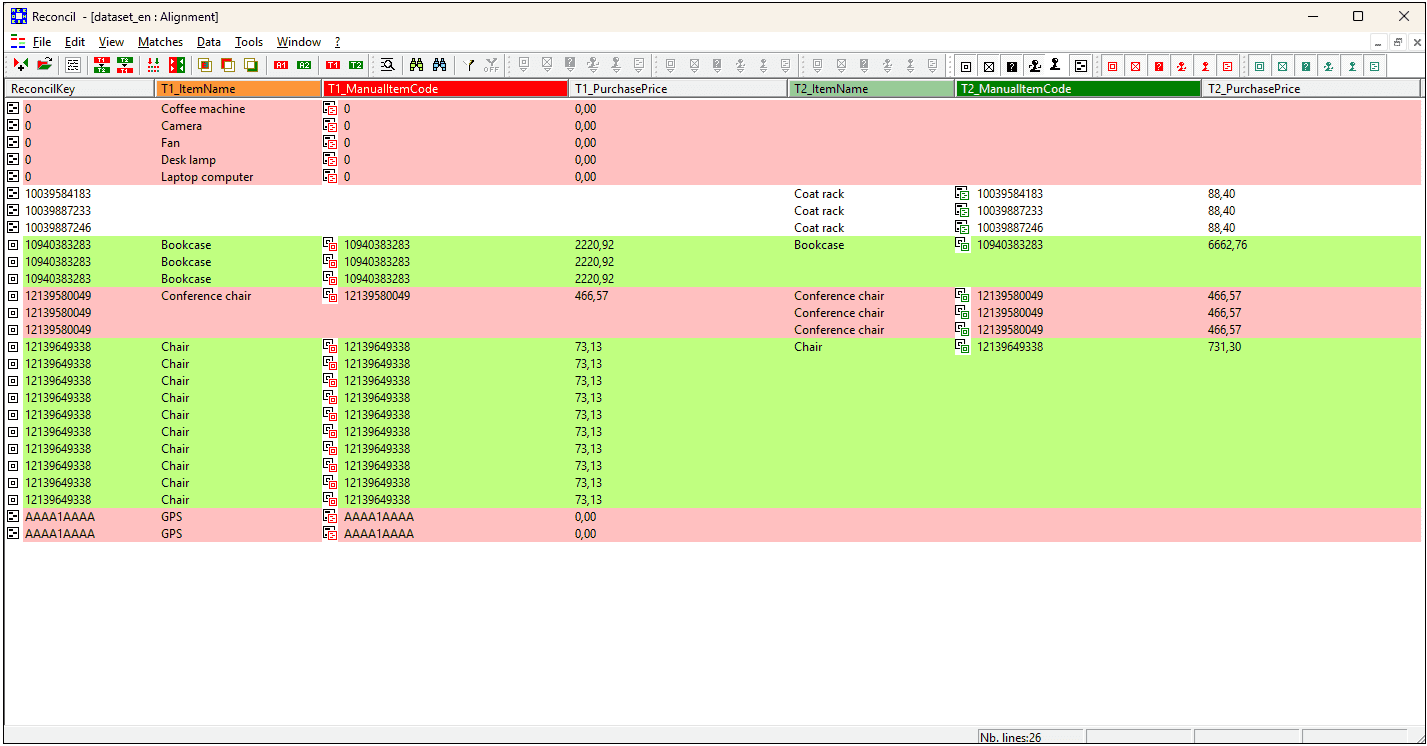Select the T1 Conference chair row cell
This screenshot has width=1427, height=746.
pos(206,296)
